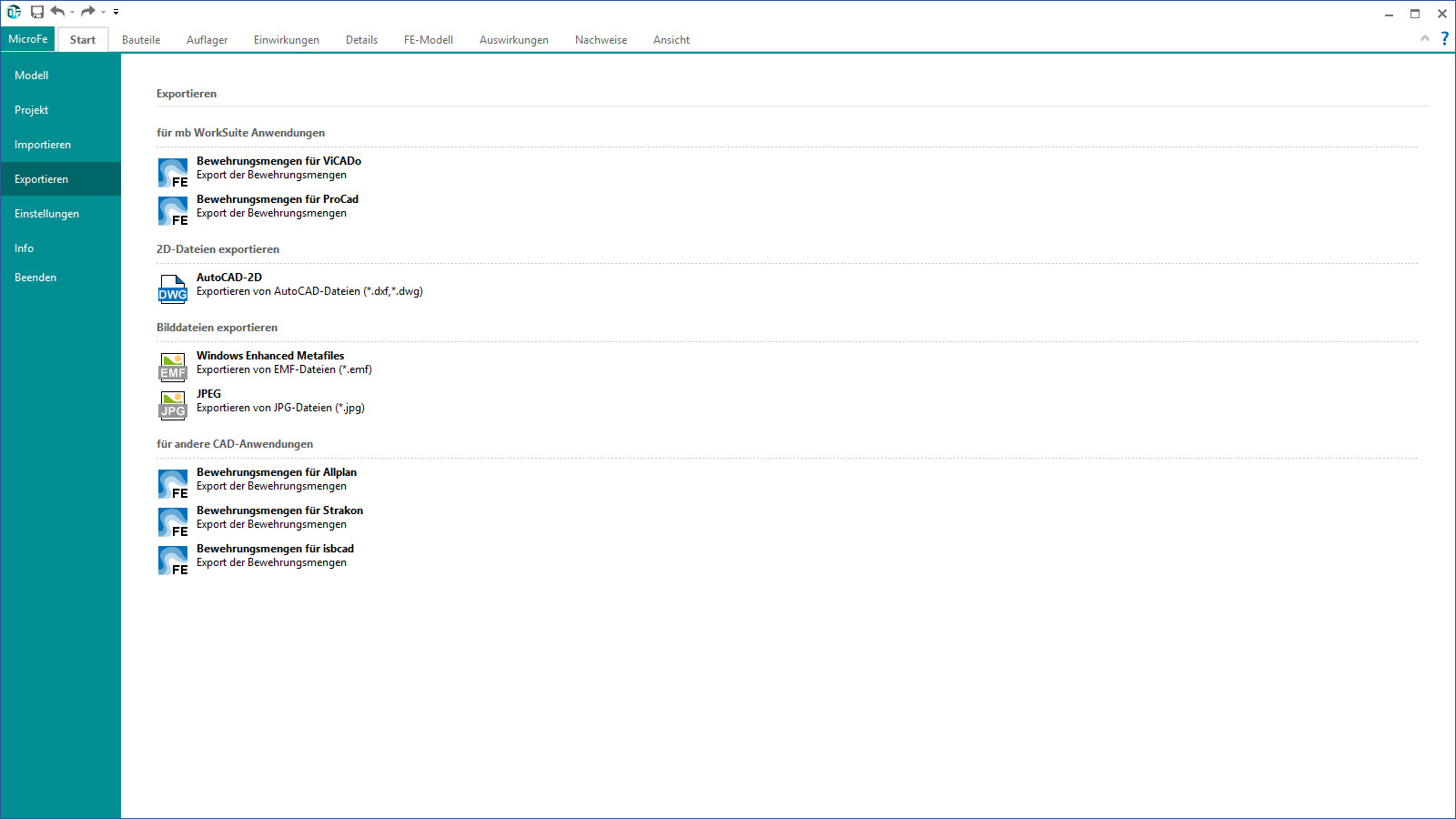This screenshot has width=1456, height=819.
Task: Click 'Exportieren von EMF-Dateien (*.emf)' text
Action: point(284,369)
